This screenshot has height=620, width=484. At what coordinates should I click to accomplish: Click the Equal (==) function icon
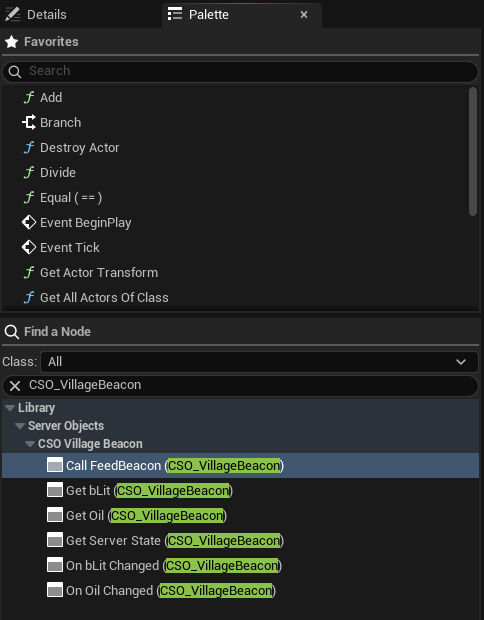[29, 197]
